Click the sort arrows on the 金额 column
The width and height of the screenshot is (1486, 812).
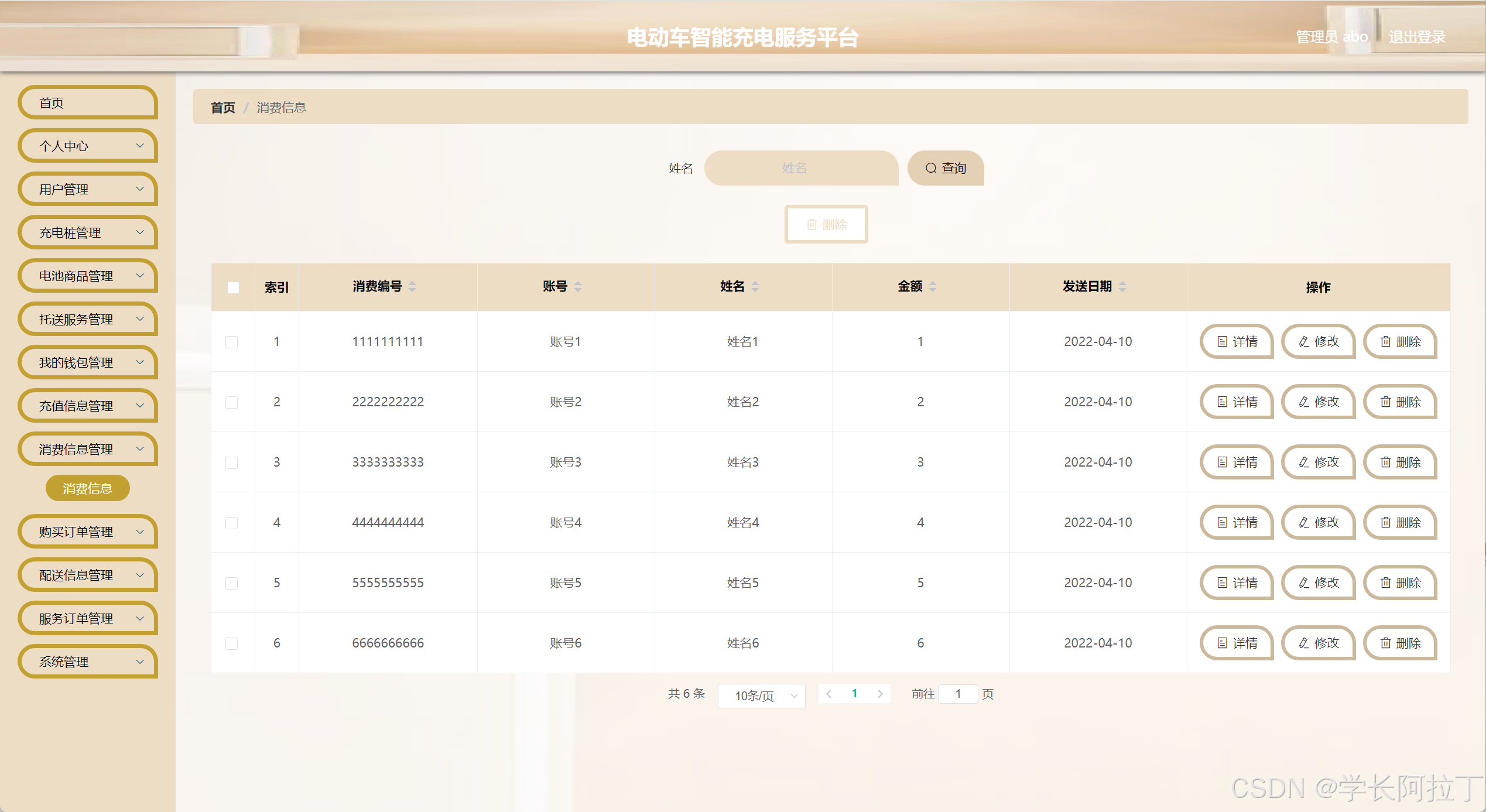coord(933,287)
